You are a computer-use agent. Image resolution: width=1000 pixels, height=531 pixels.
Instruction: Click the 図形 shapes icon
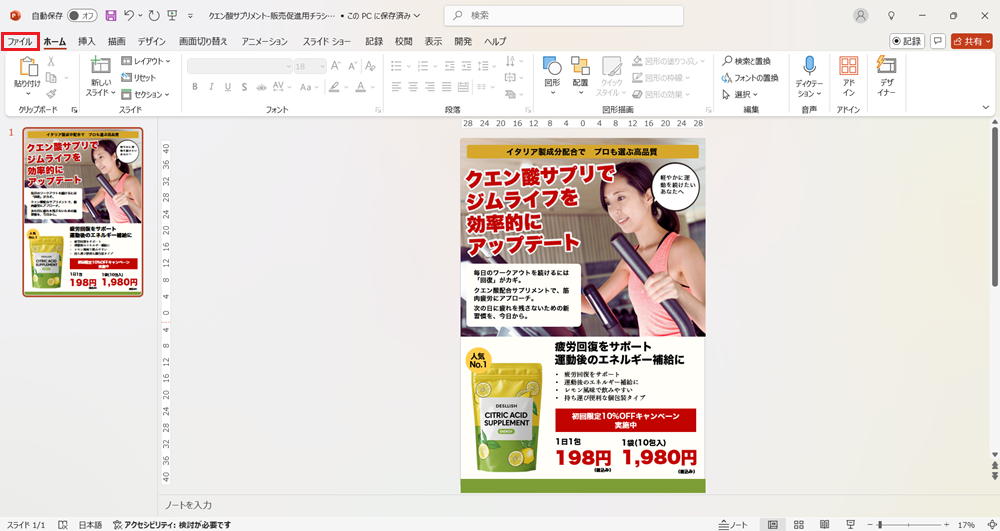coord(552,66)
